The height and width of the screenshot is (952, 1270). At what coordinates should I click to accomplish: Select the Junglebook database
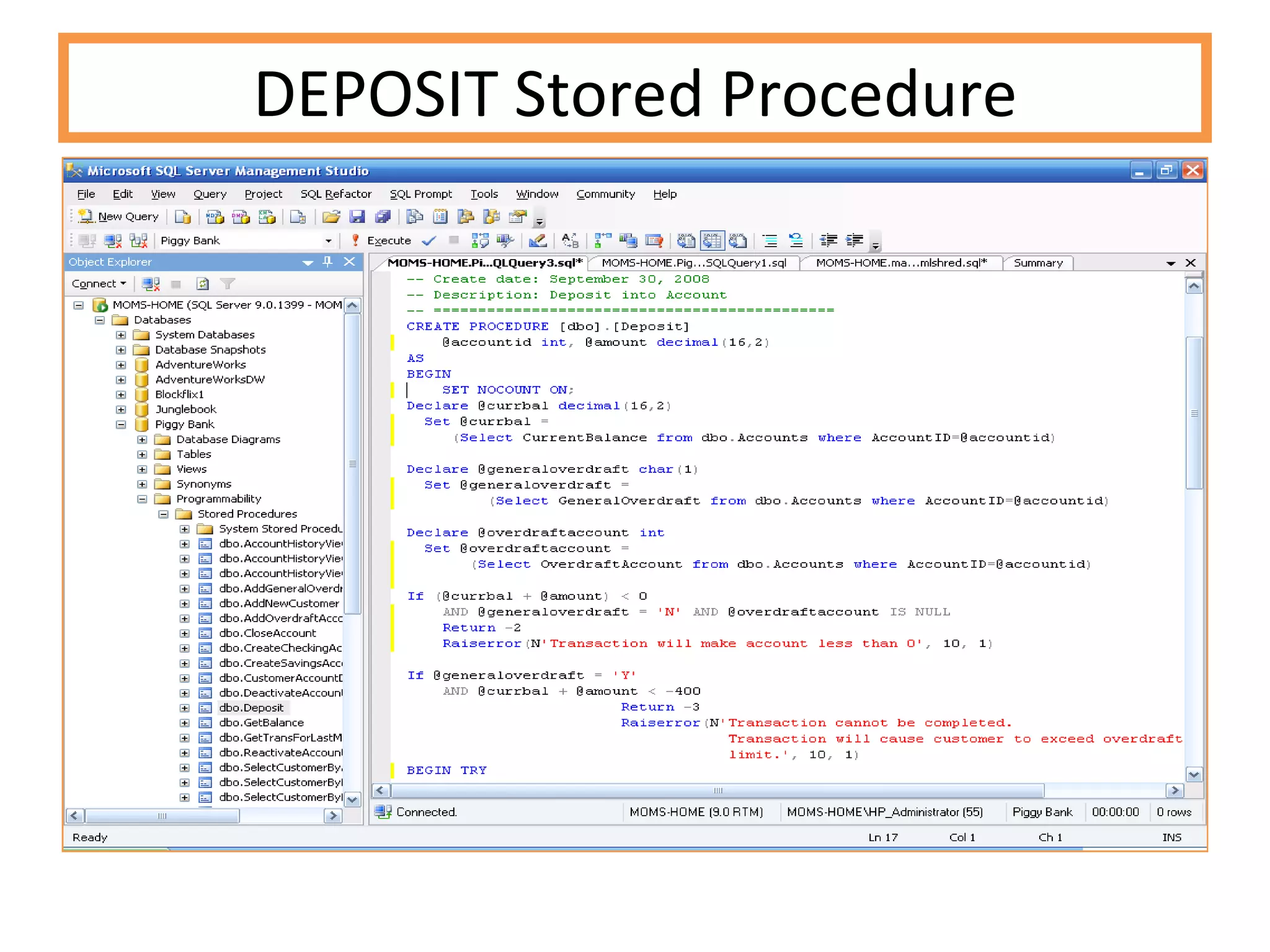(x=185, y=409)
